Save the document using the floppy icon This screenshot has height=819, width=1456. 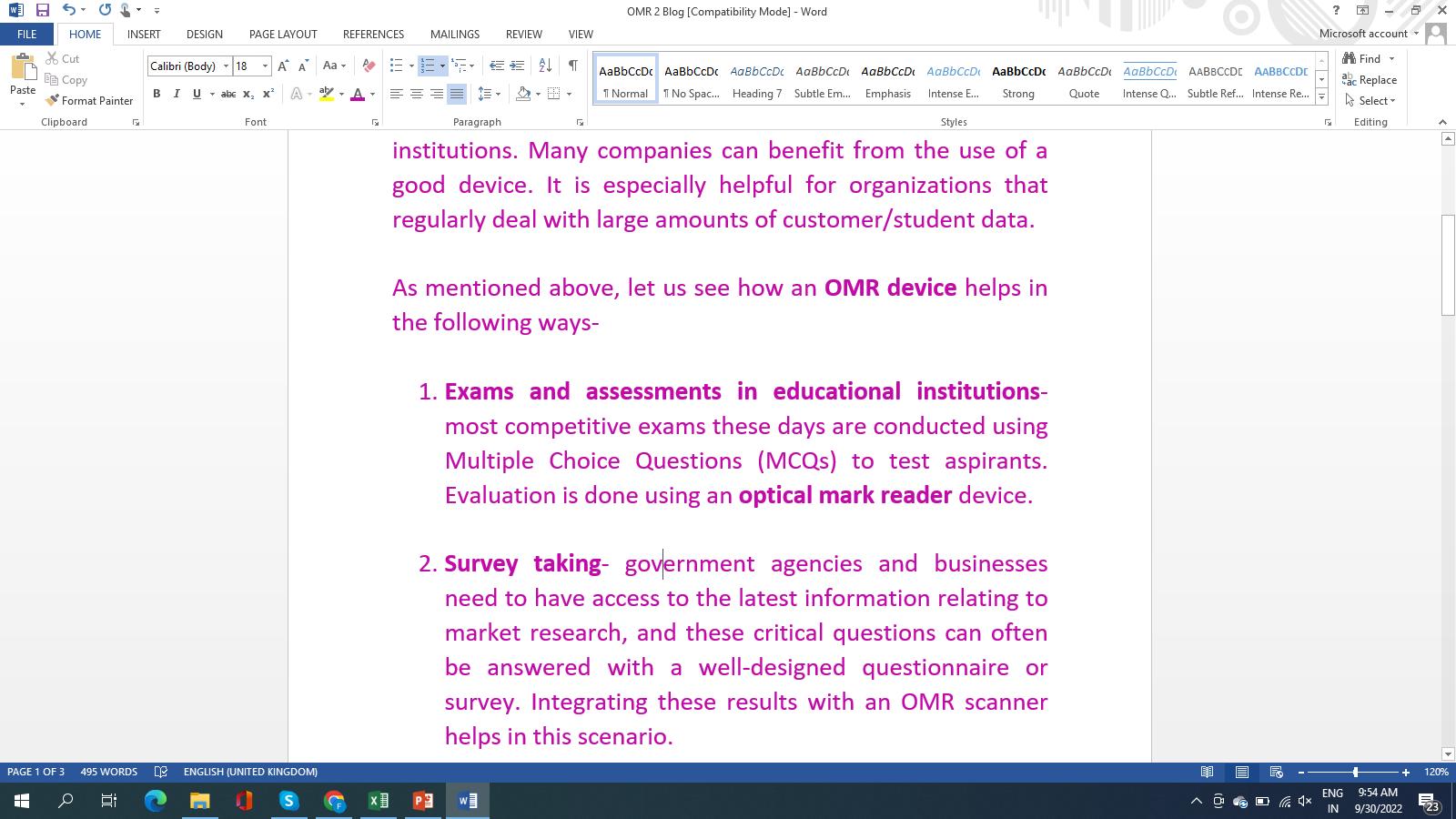[x=42, y=11]
